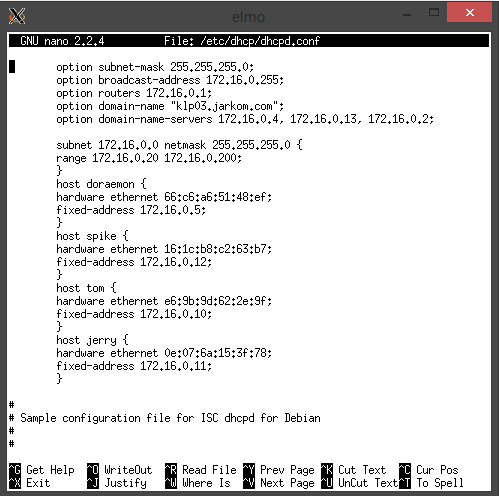Click 'fixed-address 172.16.0.12;' line
The height and width of the screenshot is (496, 499).
pos(134,262)
